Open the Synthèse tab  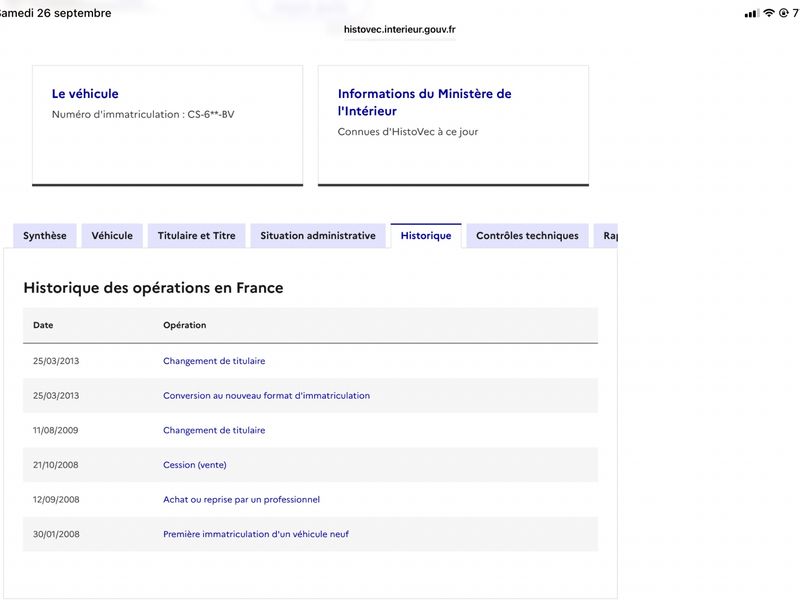pos(45,236)
